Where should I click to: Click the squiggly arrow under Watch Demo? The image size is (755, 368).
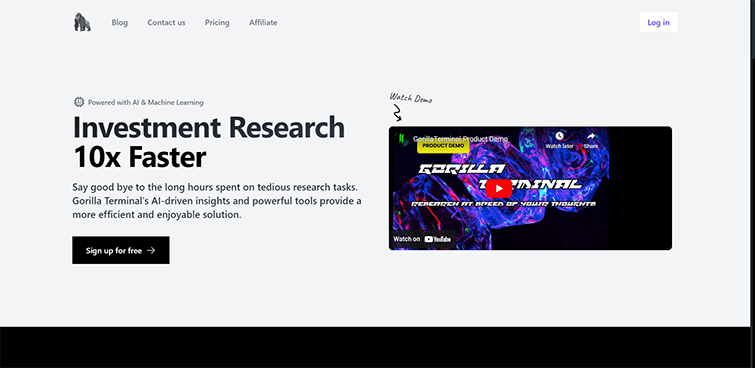click(x=397, y=114)
